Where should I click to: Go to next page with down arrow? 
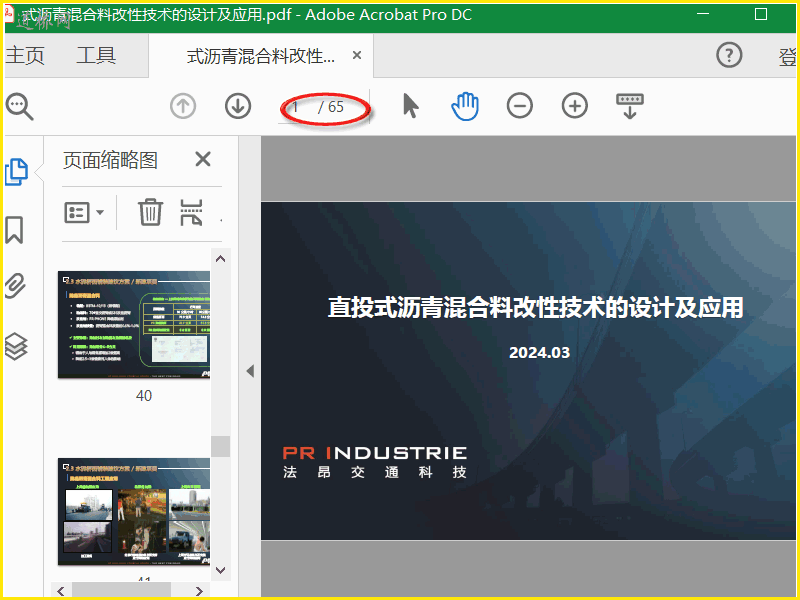(238, 106)
